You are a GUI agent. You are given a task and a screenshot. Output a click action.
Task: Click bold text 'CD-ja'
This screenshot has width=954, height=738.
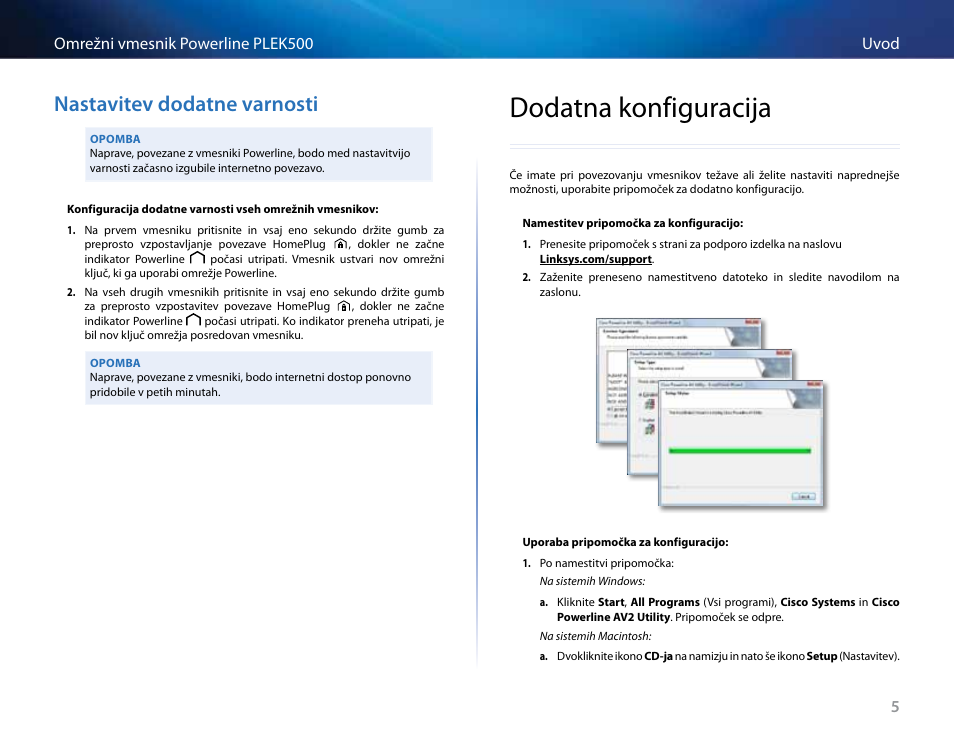coord(658,656)
